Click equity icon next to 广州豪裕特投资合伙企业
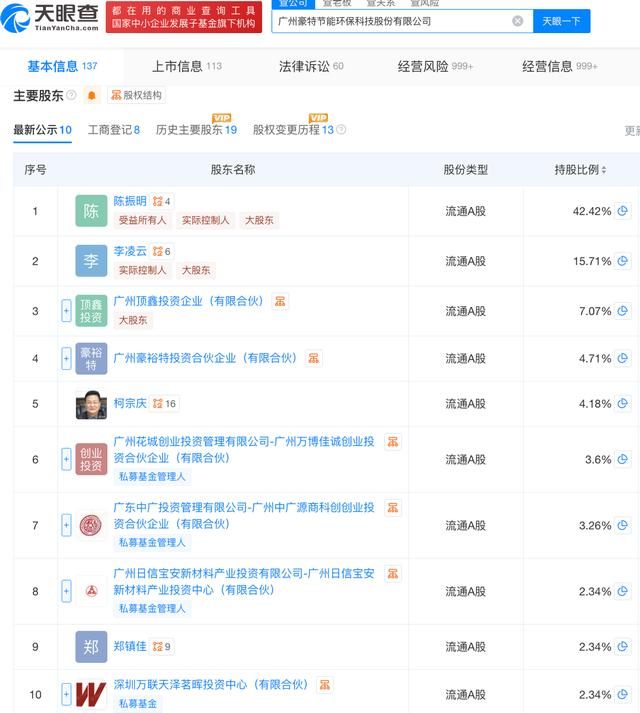 click(313, 358)
